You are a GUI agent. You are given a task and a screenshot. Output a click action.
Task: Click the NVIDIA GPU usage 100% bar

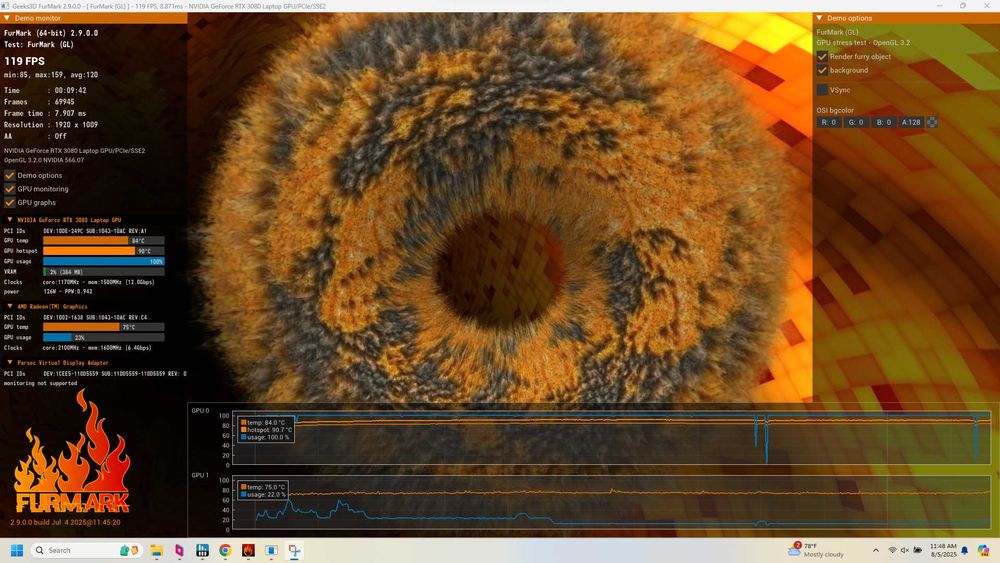pyautogui.click(x=103, y=261)
